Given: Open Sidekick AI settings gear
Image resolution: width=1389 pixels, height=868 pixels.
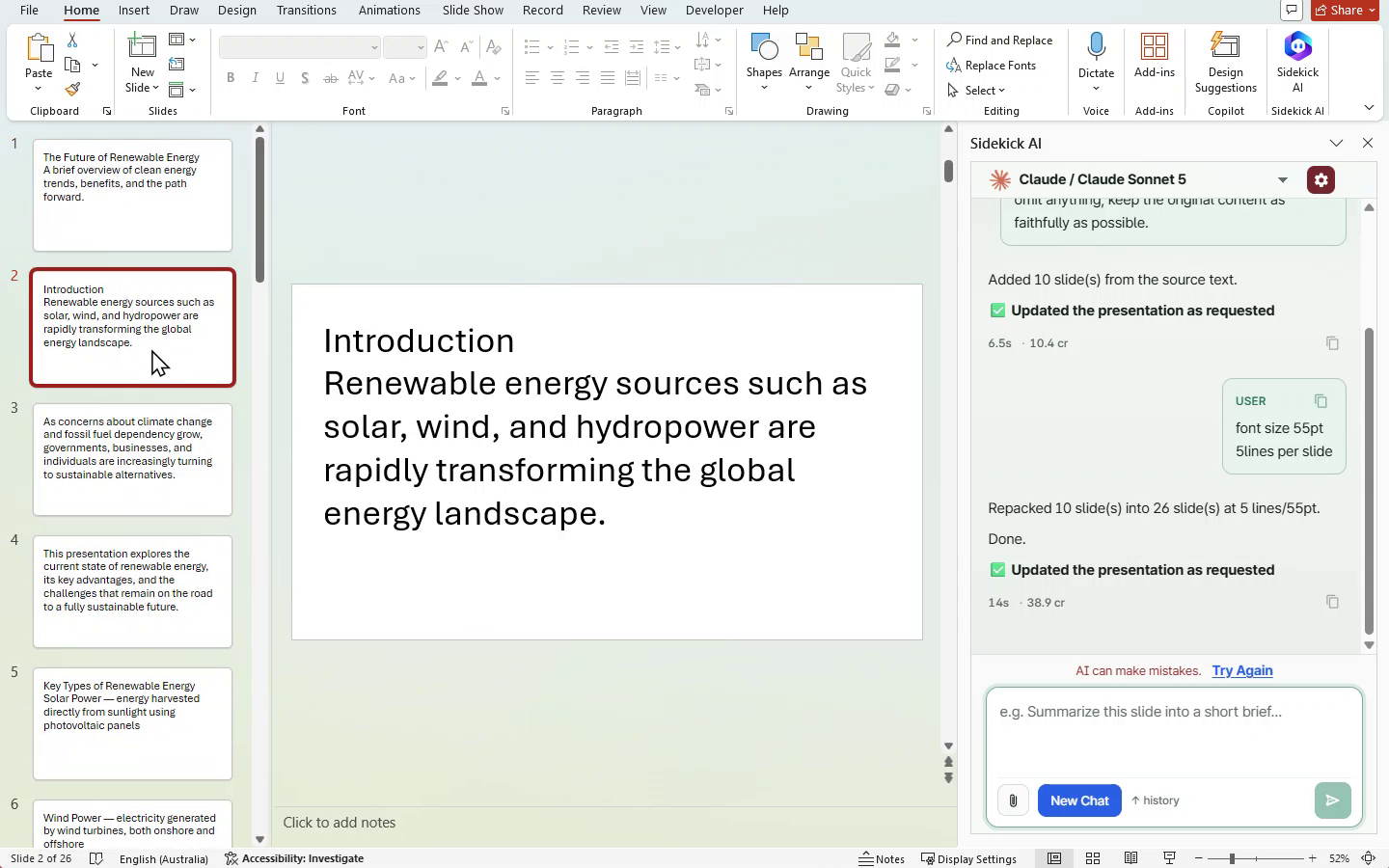Looking at the screenshot, I should [x=1321, y=180].
